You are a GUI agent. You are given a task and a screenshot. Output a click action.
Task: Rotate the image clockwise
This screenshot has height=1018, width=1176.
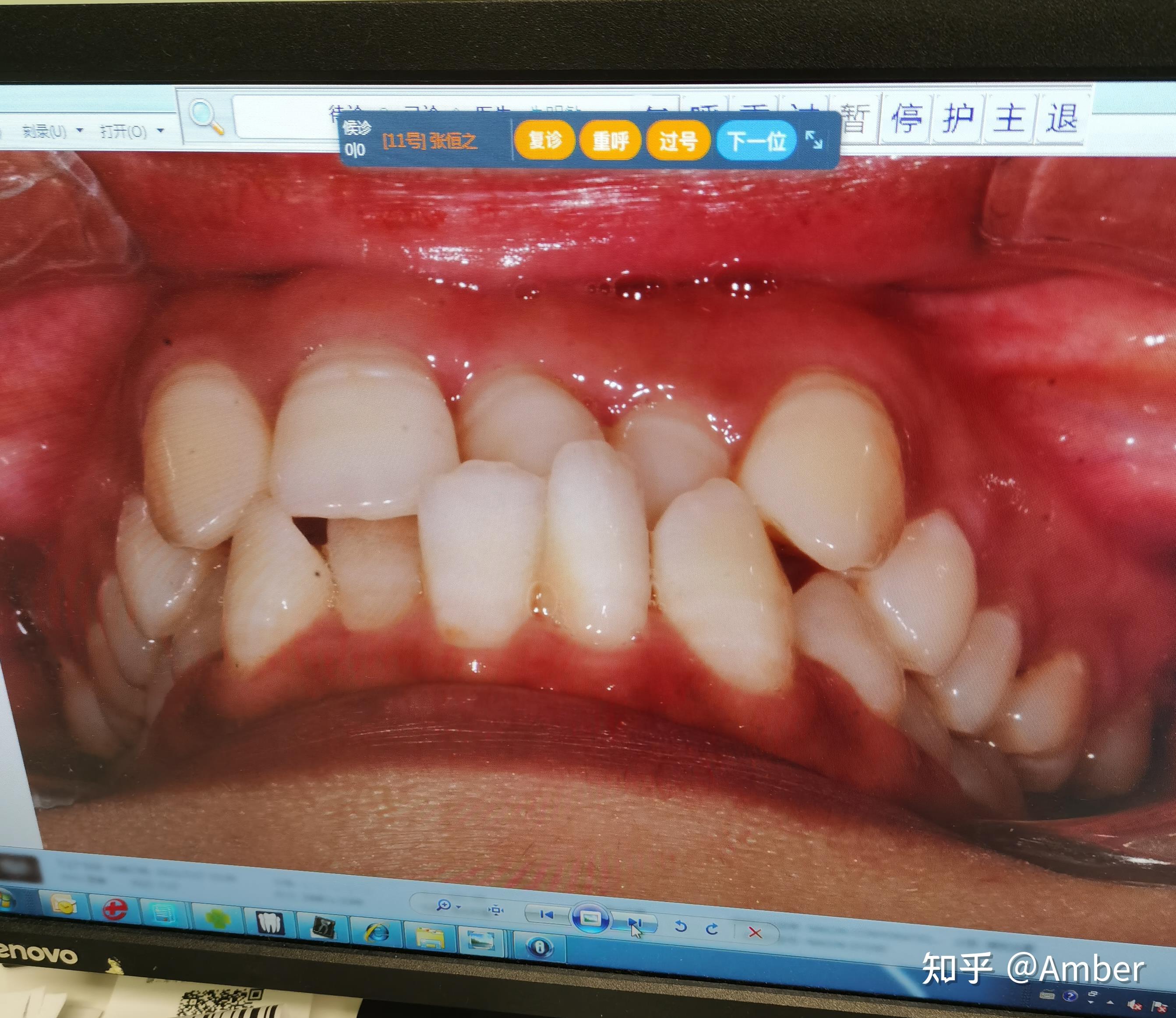pos(712,929)
